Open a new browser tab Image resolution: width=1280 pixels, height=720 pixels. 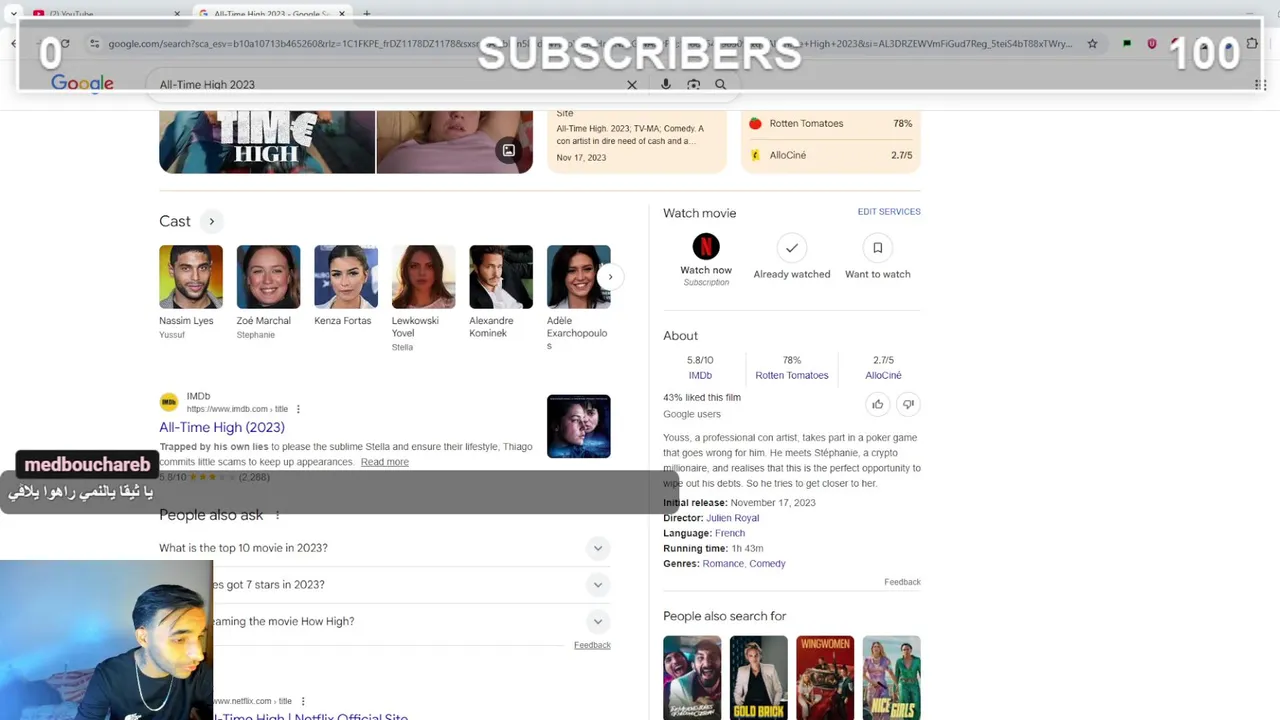pos(366,13)
